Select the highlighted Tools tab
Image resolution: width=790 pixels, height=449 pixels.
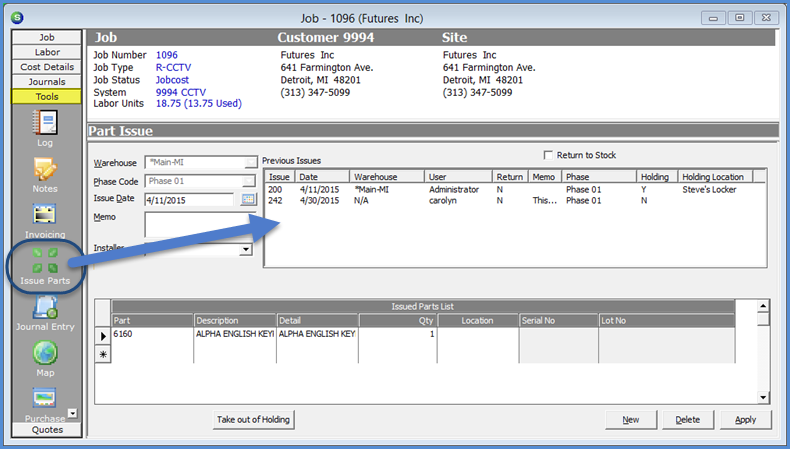pyautogui.click(x=47, y=96)
